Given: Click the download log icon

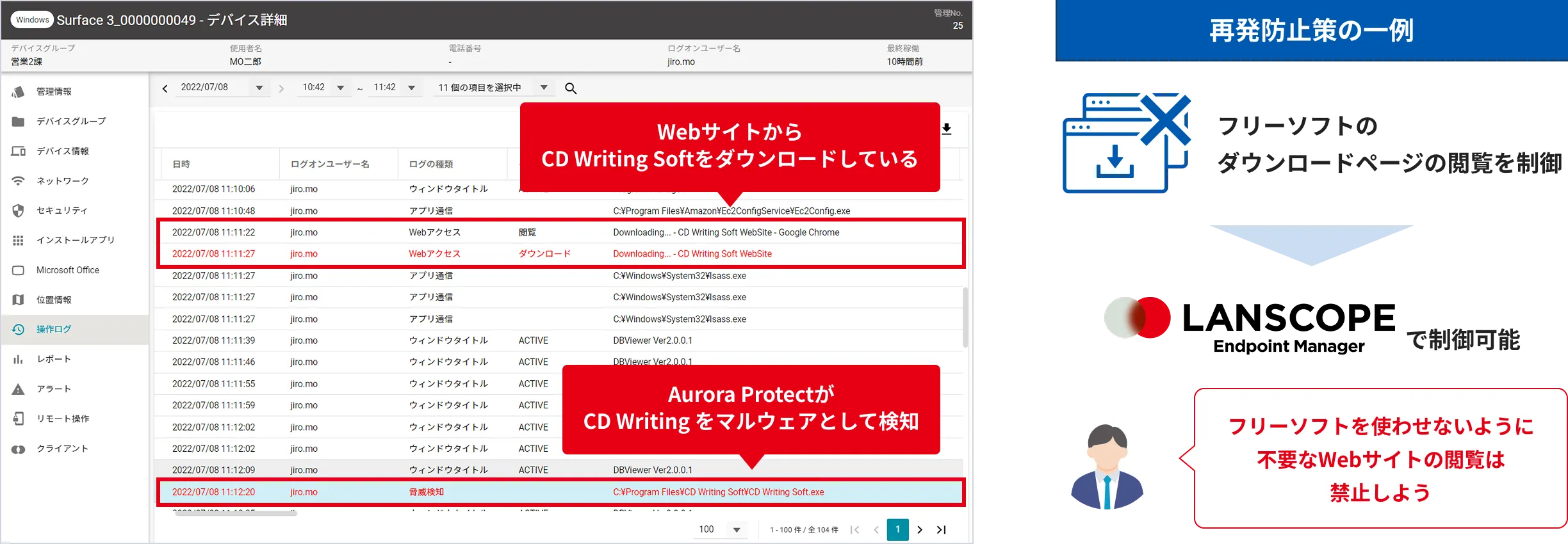Looking at the screenshot, I should pos(947,129).
